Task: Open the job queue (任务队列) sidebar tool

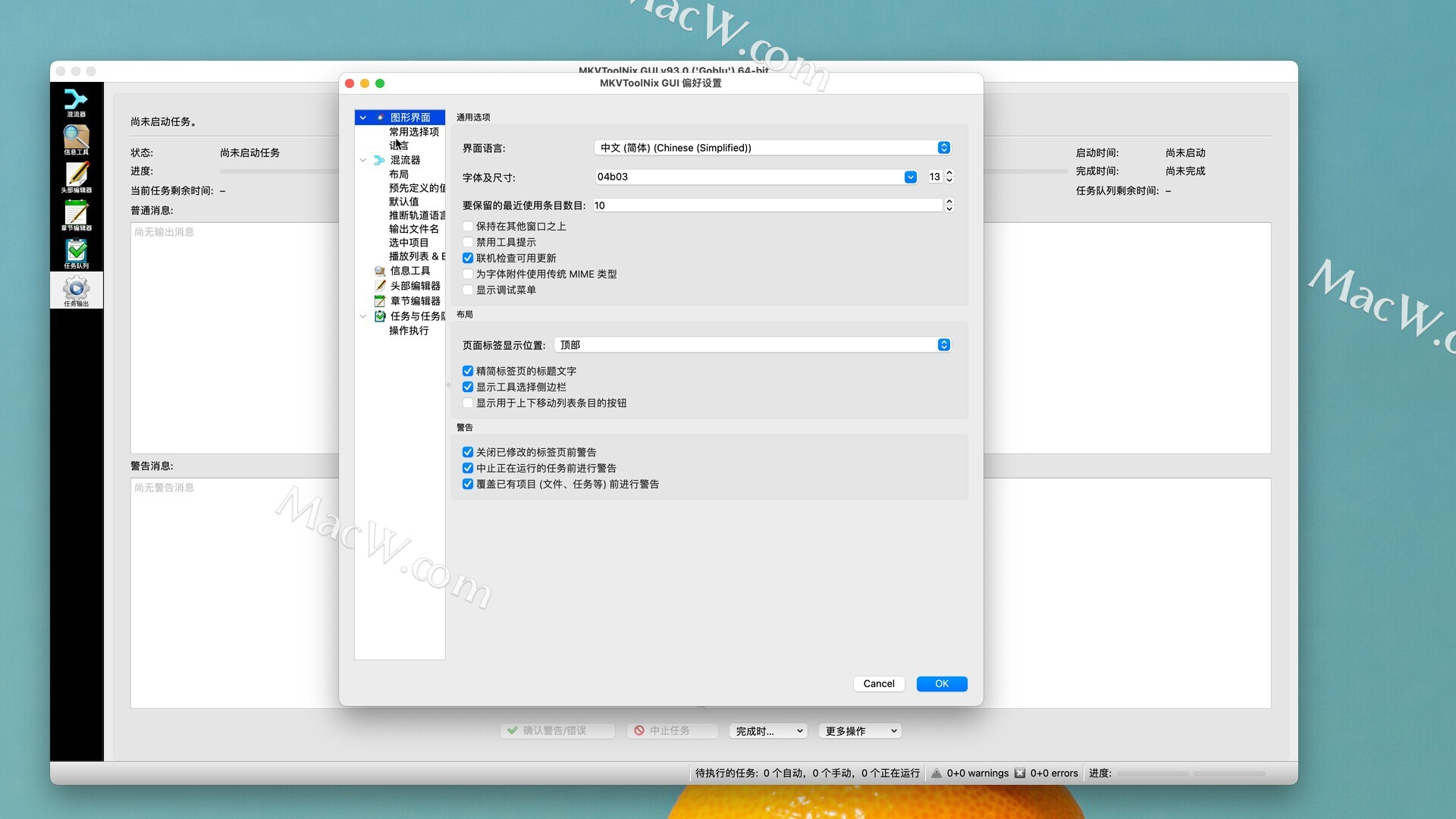Action: coord(76,253)
